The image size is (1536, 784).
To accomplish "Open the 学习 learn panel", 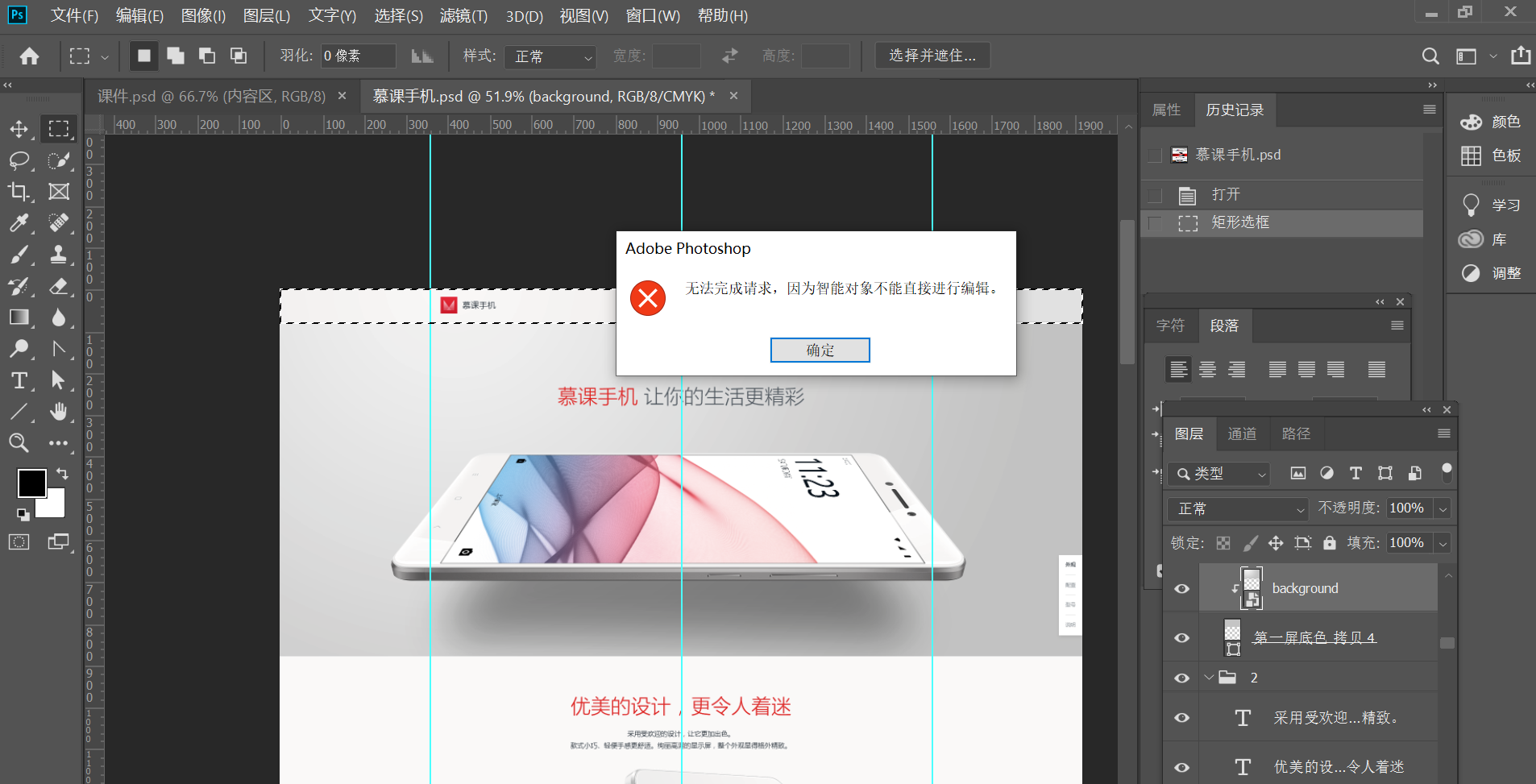I will pos(1491,205).
